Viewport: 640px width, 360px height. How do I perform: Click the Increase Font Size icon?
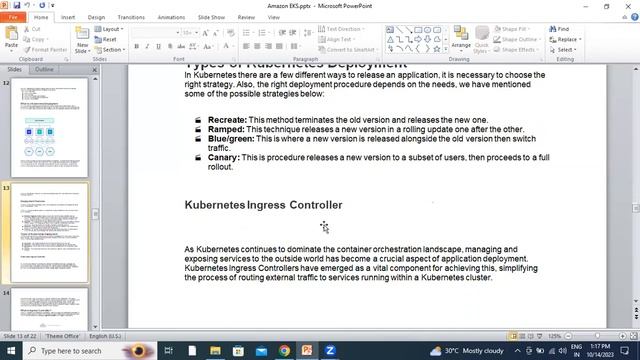(x=206, y=33)
